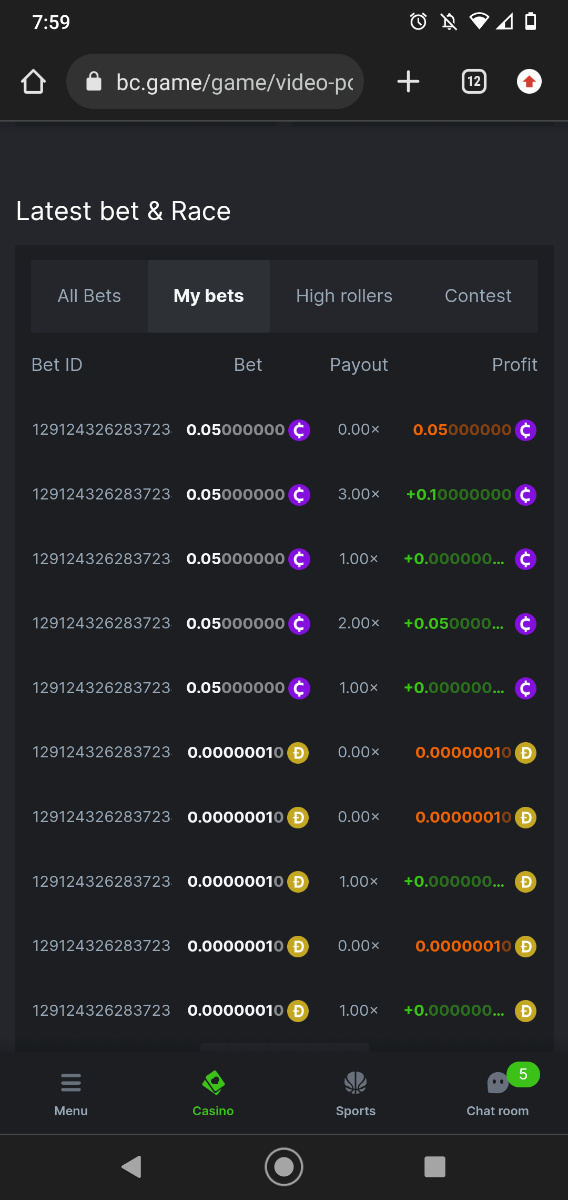Tap the lock icon in address bar

pyautogui.click(x=94, y=82)
